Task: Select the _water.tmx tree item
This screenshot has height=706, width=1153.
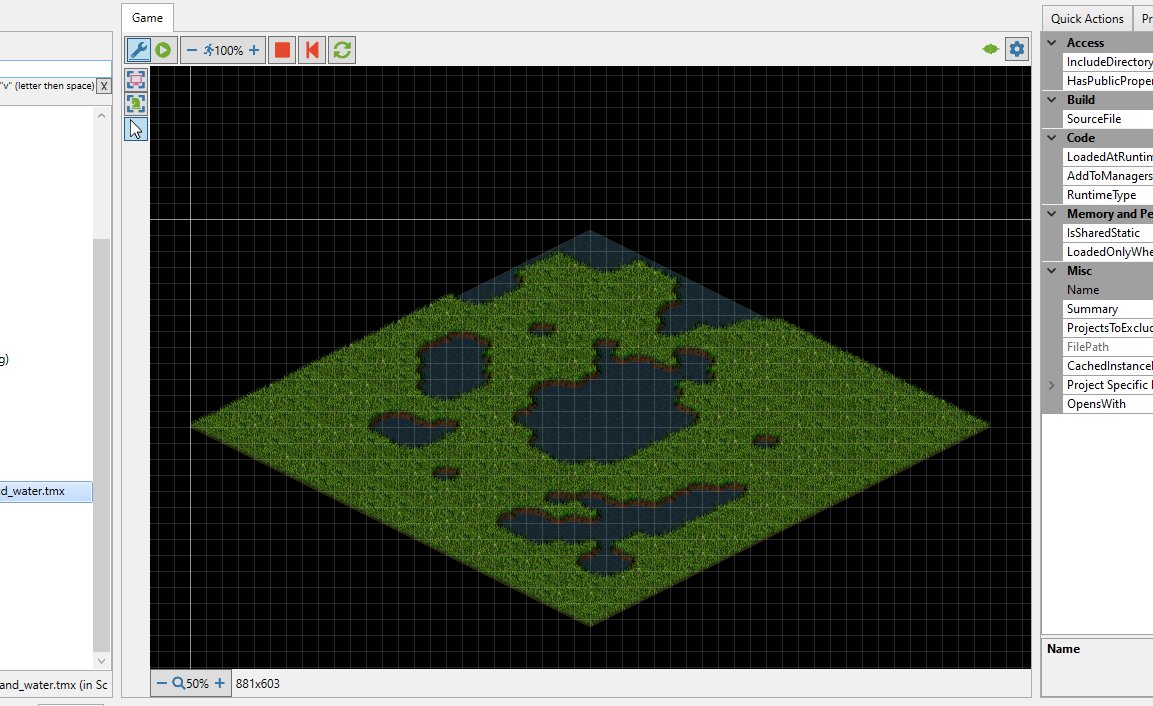Action: pos(46,491)
